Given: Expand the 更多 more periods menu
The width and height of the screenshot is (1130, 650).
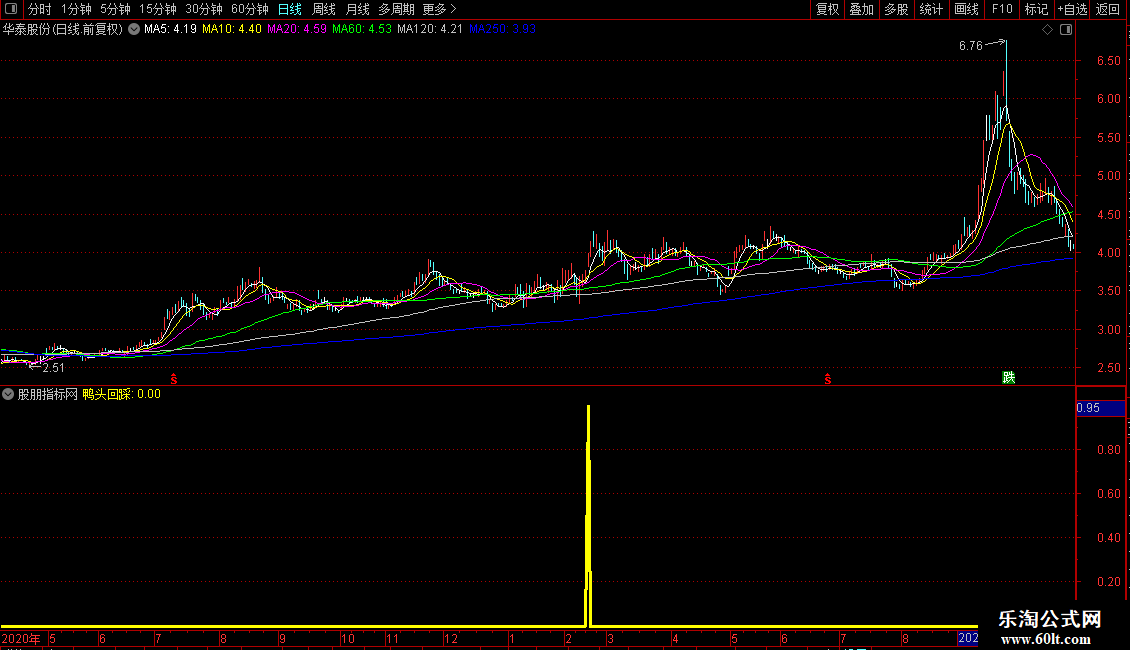Looking at the screenshot, I should [439, 9].
